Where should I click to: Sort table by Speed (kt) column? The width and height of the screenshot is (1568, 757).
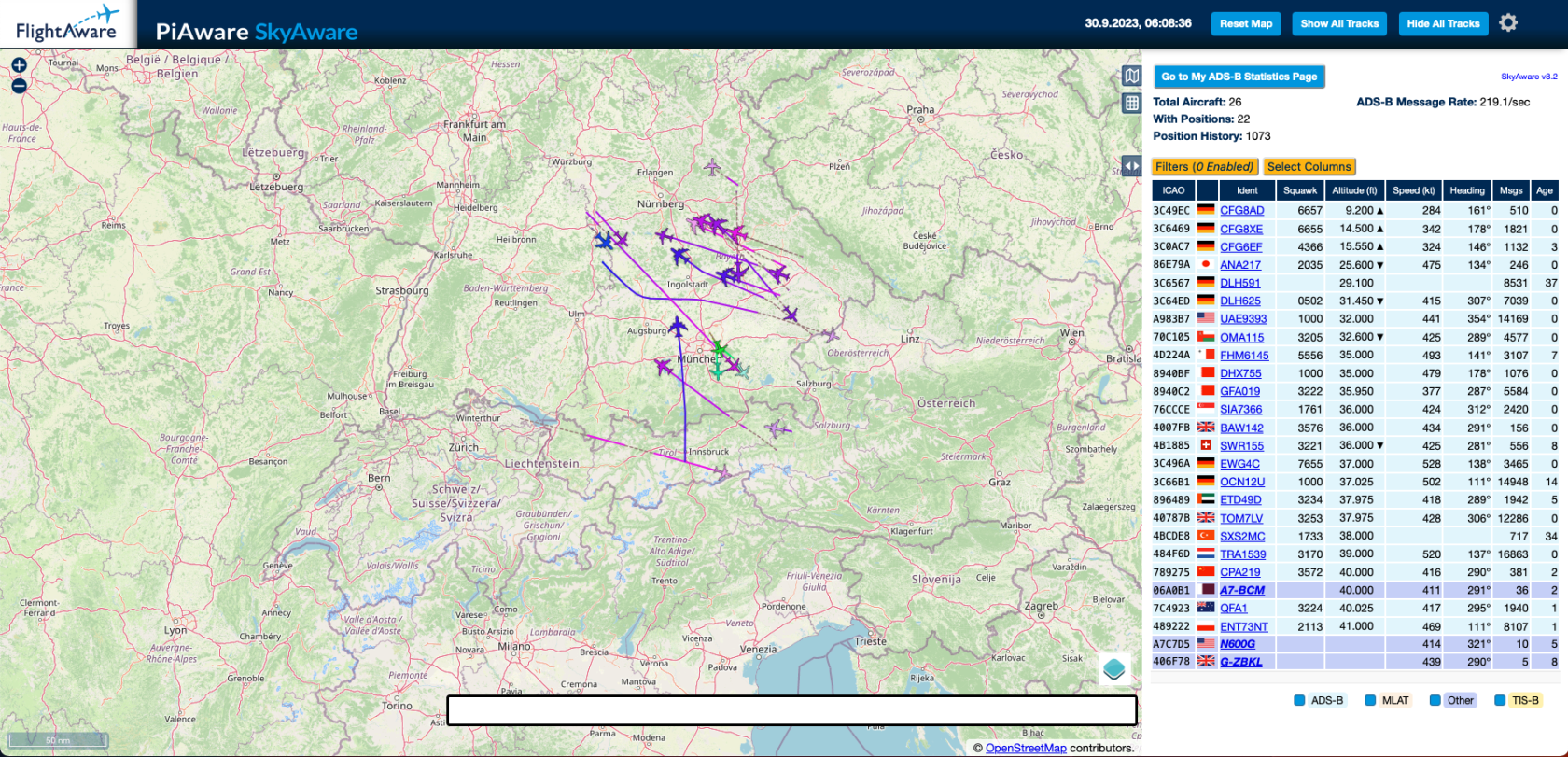pyautogui.click(x=1413, y=190)
